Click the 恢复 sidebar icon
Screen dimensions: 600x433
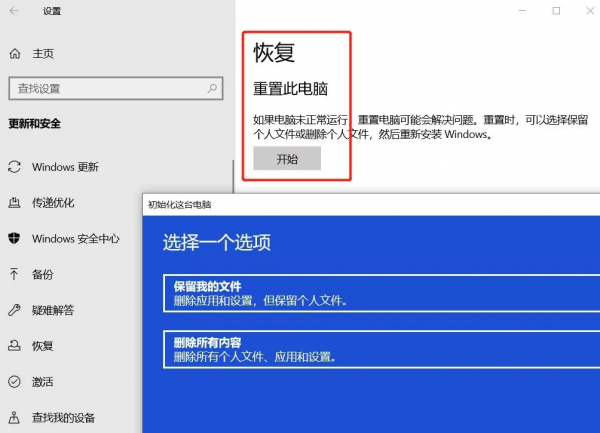pyautogui.click(x=14, y=346)
